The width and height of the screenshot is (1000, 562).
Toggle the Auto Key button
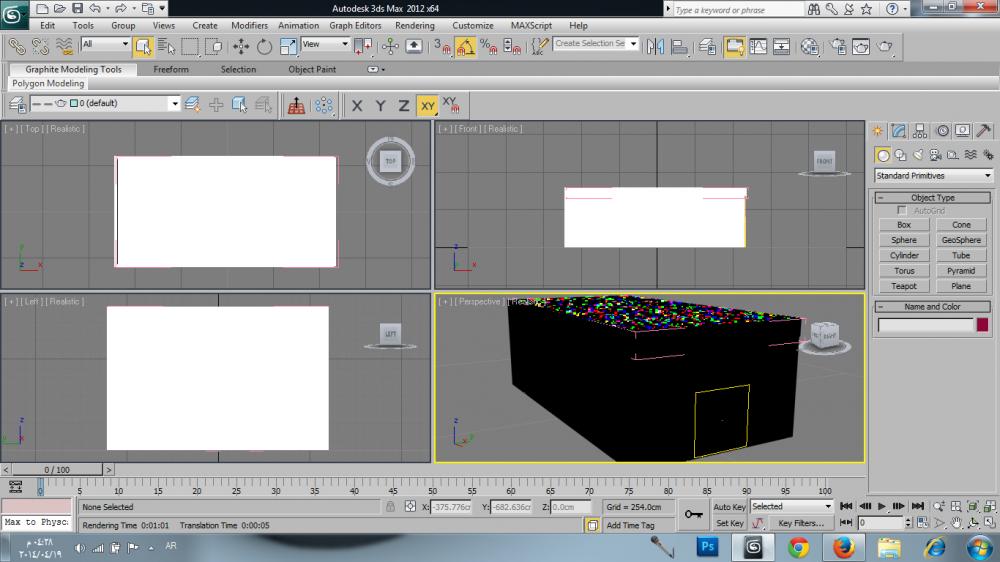(729, 507)
